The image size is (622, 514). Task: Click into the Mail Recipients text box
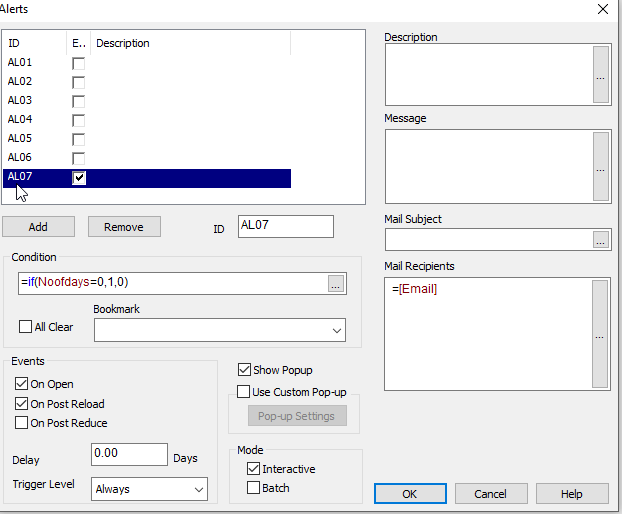[x=488, y=334]
